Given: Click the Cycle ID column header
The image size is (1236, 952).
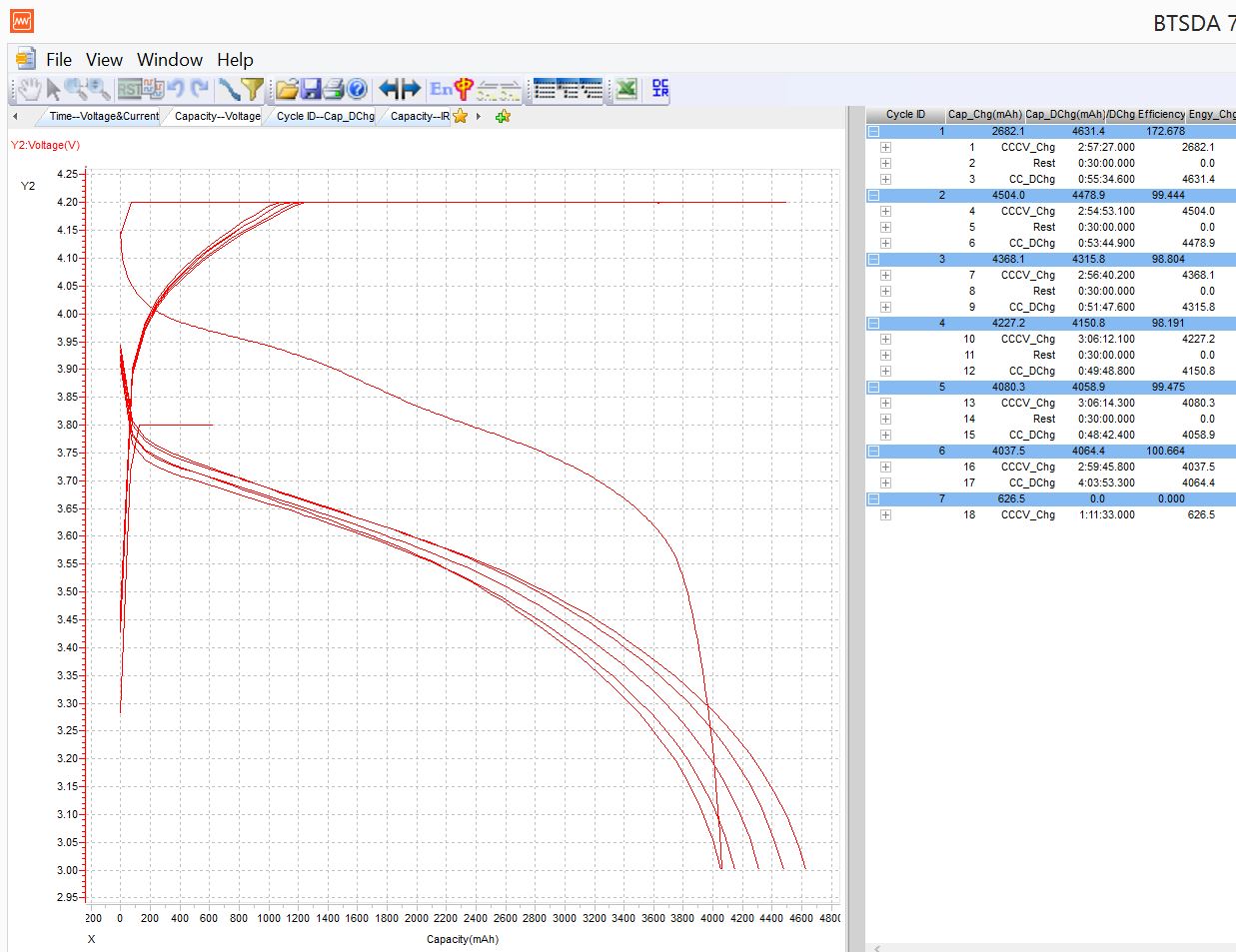Looking at the screenshot, I should click(905, 114).
